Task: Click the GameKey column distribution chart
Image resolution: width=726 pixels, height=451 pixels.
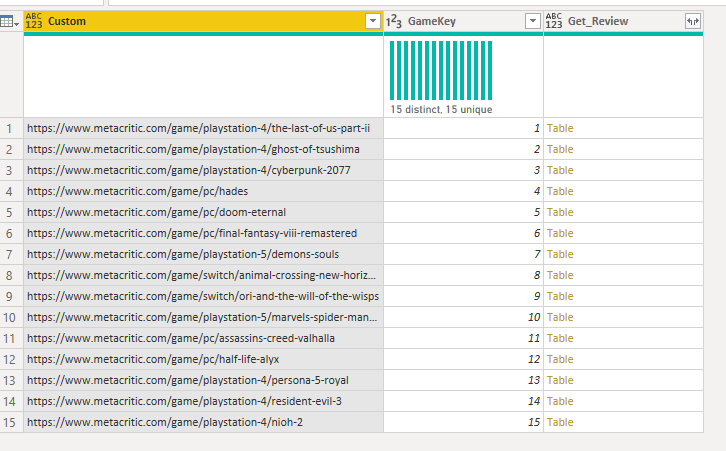Action: [441, 70]
